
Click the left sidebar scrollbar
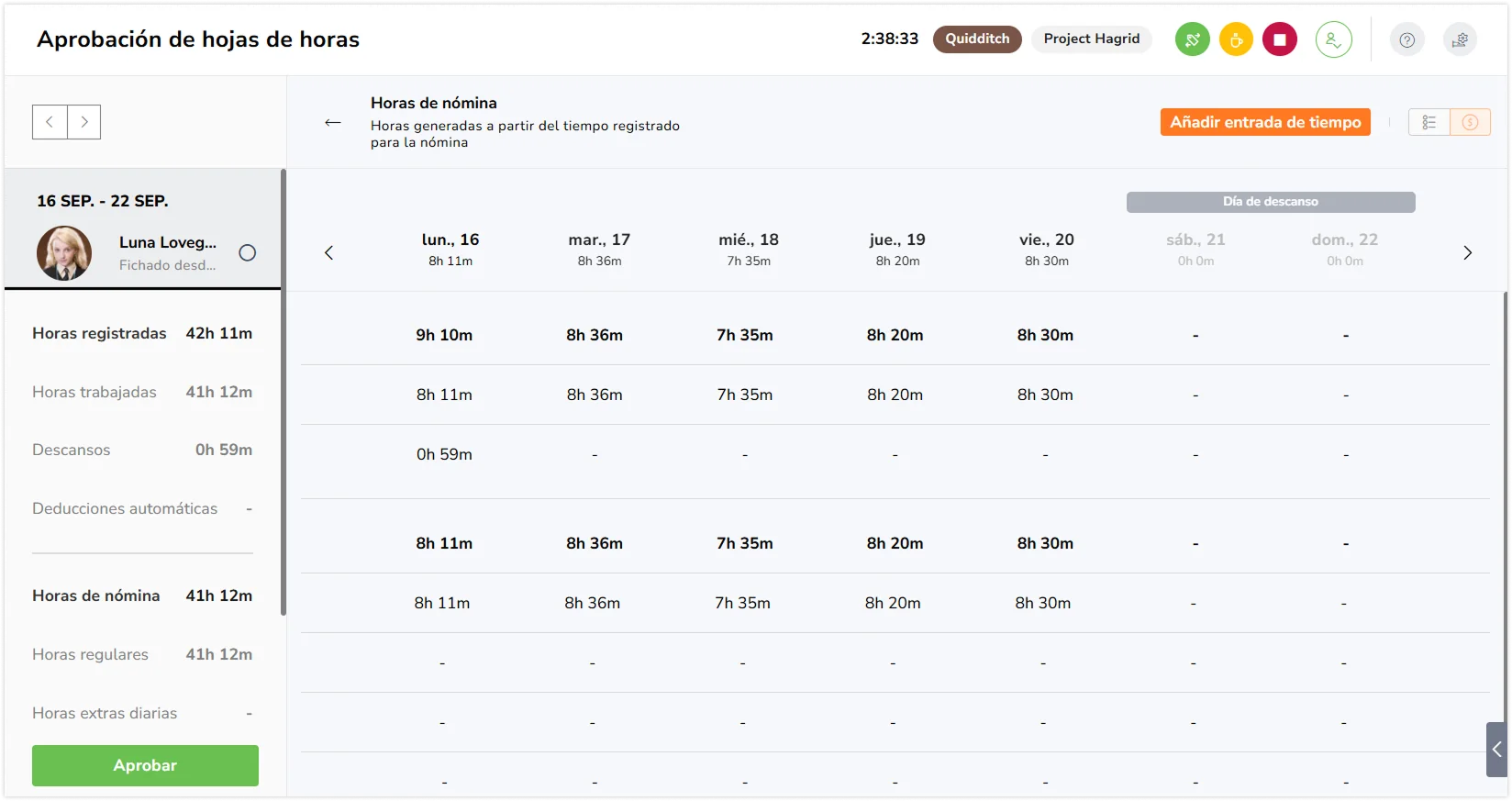283,393
